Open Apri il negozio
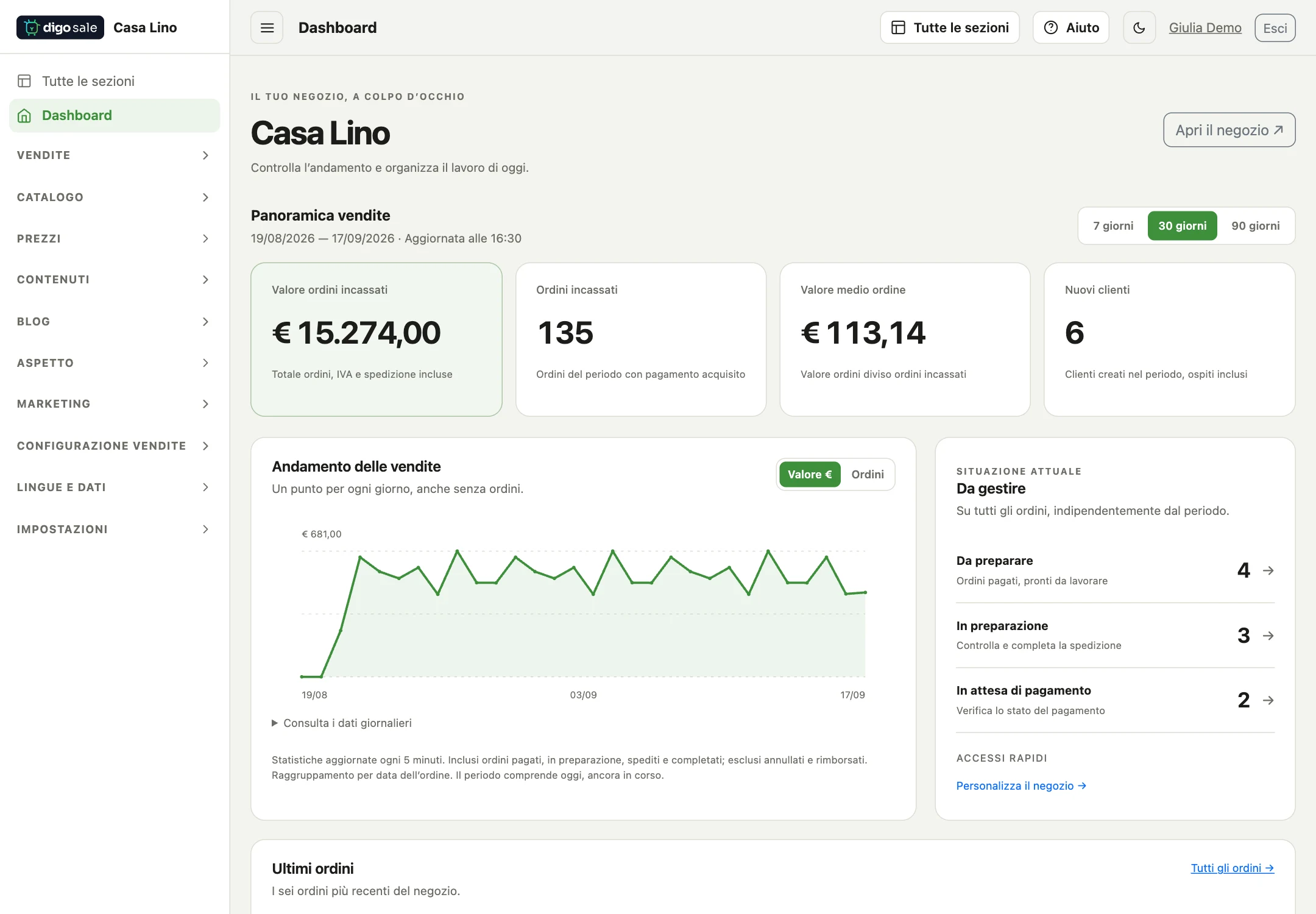 click(x=1229, y=130)
